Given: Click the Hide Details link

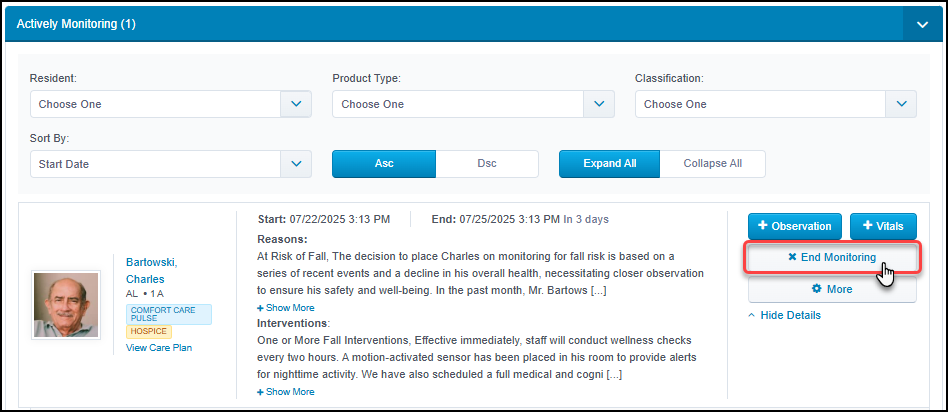Looking at the screenshot, I should (785, 315).
